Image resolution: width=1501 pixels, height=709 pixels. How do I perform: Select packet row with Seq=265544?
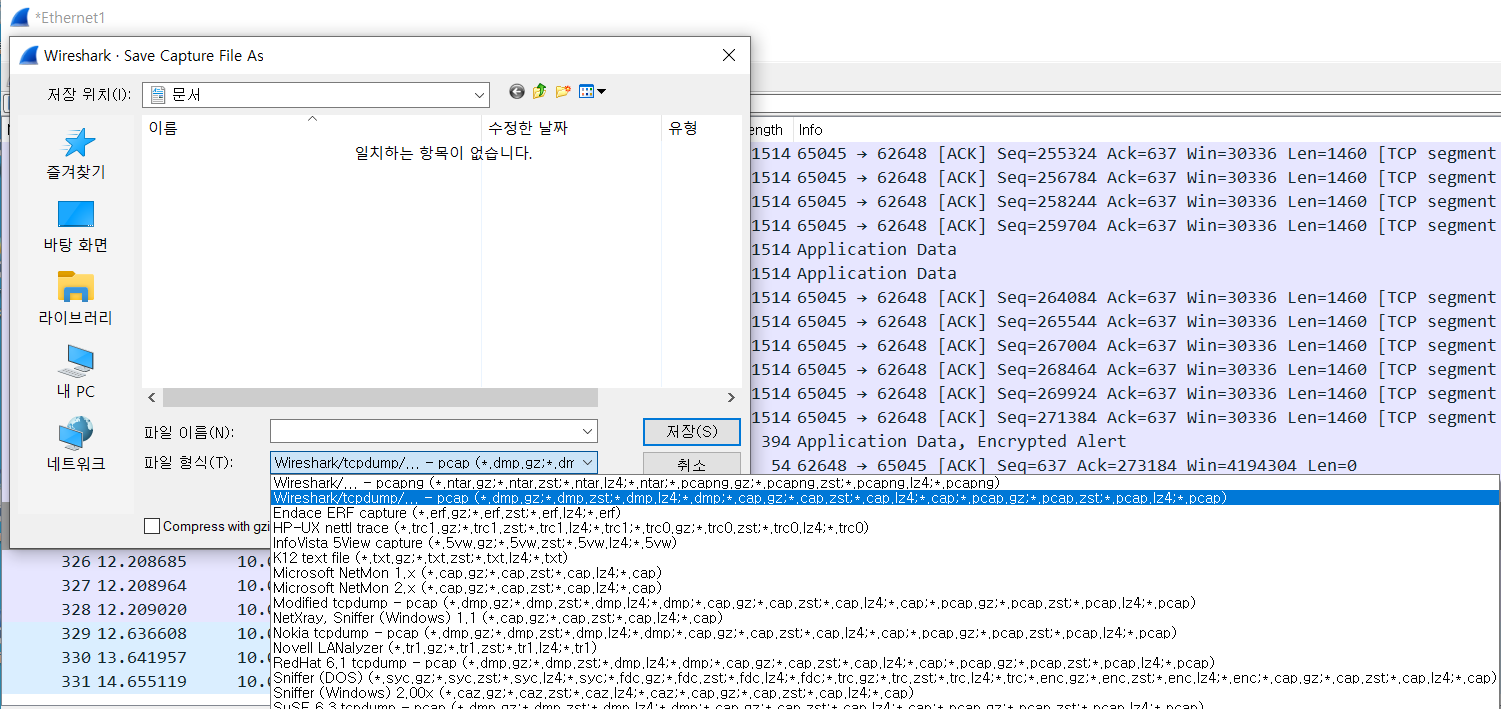tap(1124, 321)
